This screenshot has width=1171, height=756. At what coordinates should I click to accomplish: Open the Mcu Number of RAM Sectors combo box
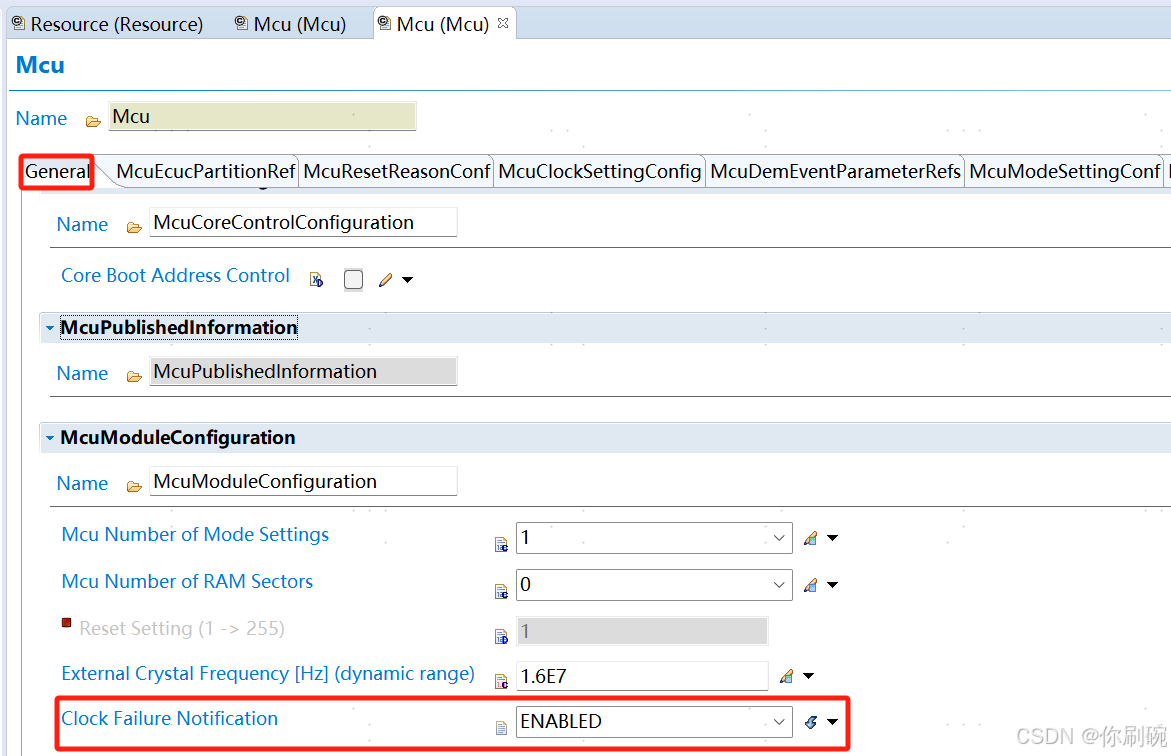654,585
